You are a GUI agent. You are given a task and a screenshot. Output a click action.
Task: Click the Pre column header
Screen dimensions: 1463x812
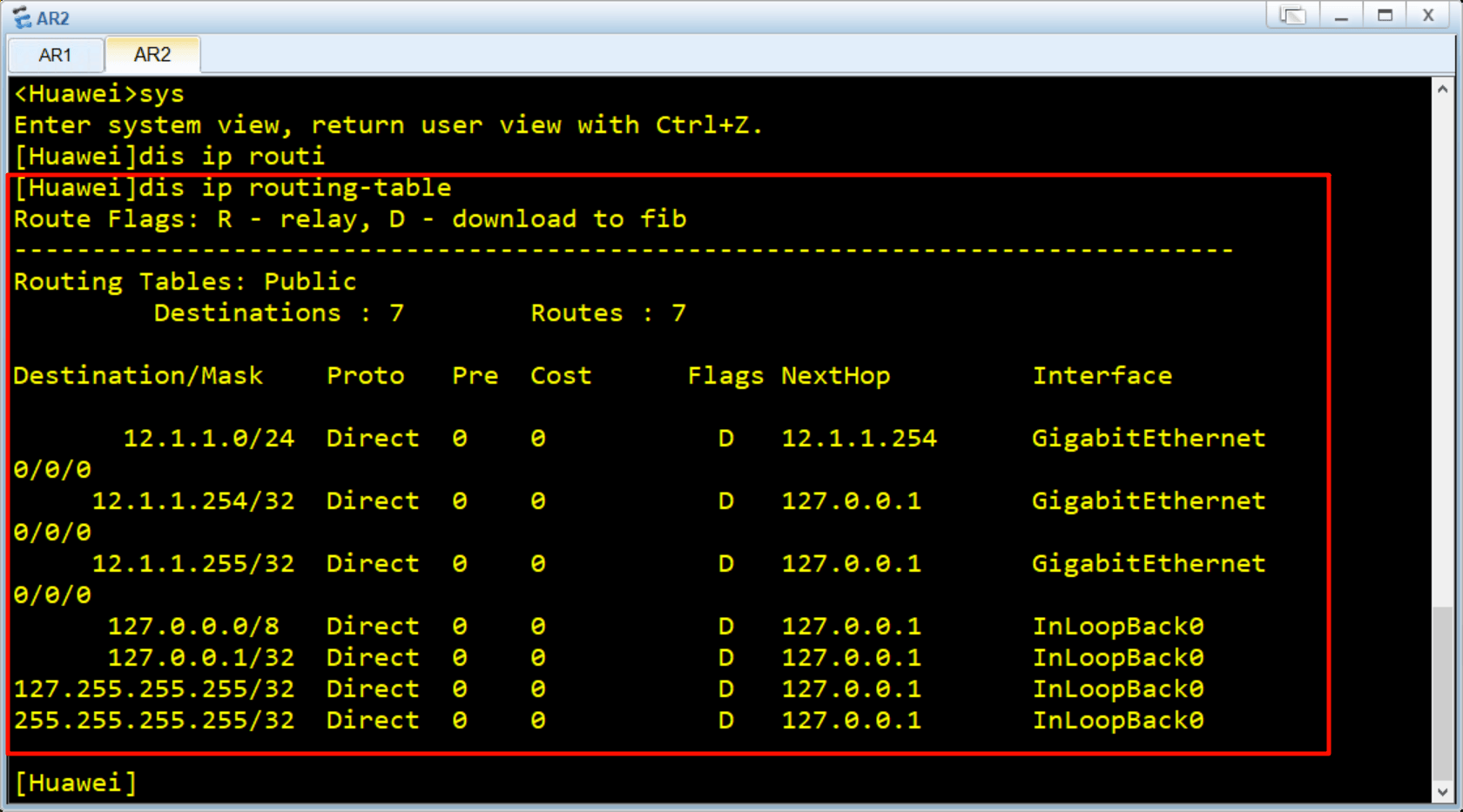click(475, 376)
